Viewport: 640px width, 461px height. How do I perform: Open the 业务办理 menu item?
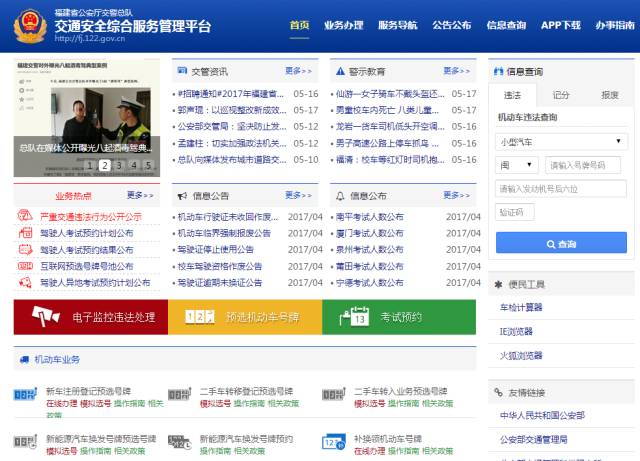343,25
